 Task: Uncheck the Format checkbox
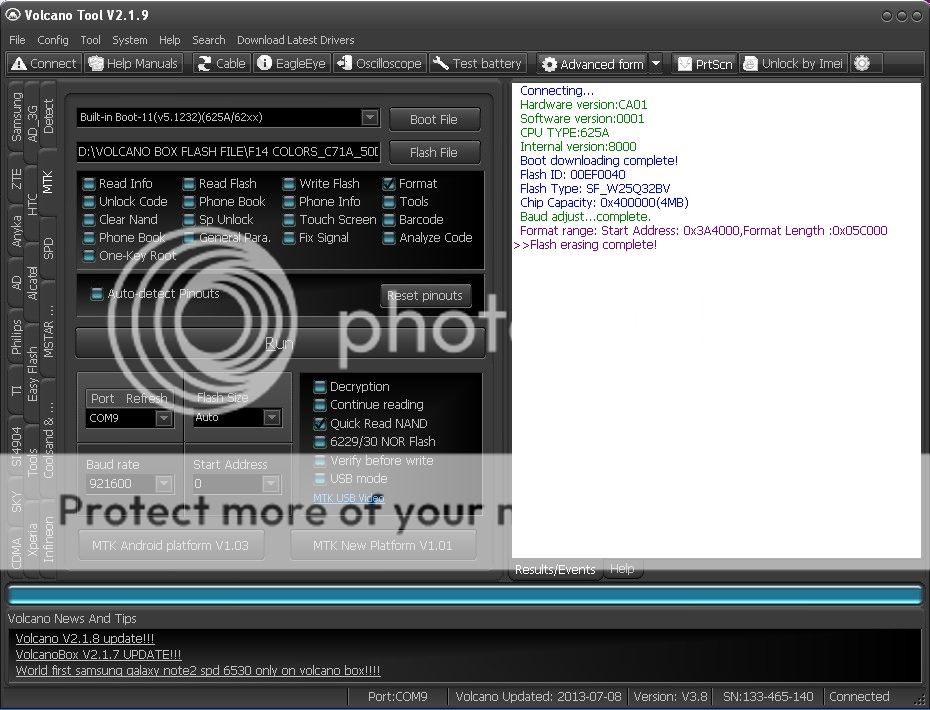pos(389,184)
